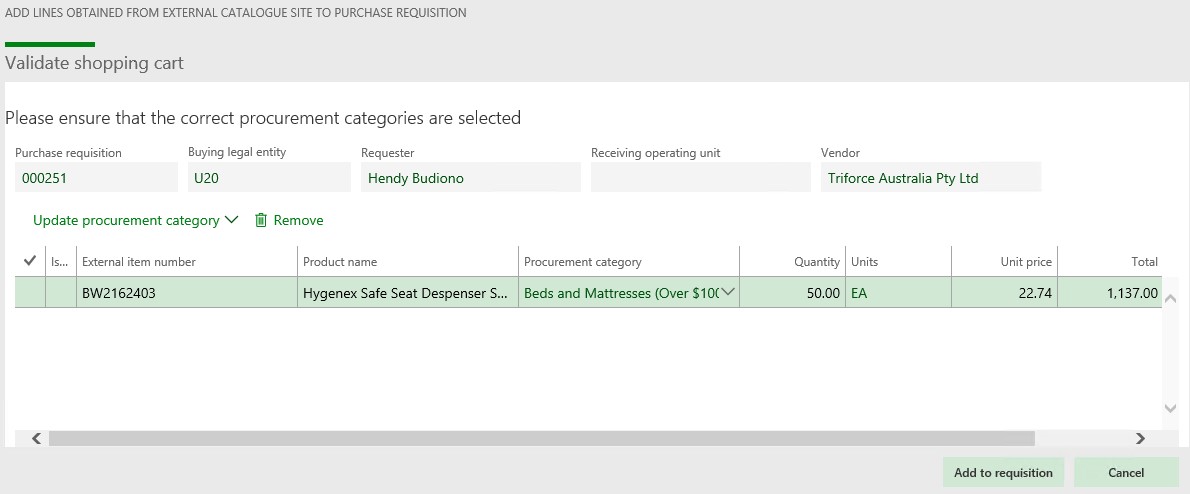The width and height of the screenshot is (1190, 494).
Task: Click the Buying legal entity field U20
Action: tap(269, 179)
